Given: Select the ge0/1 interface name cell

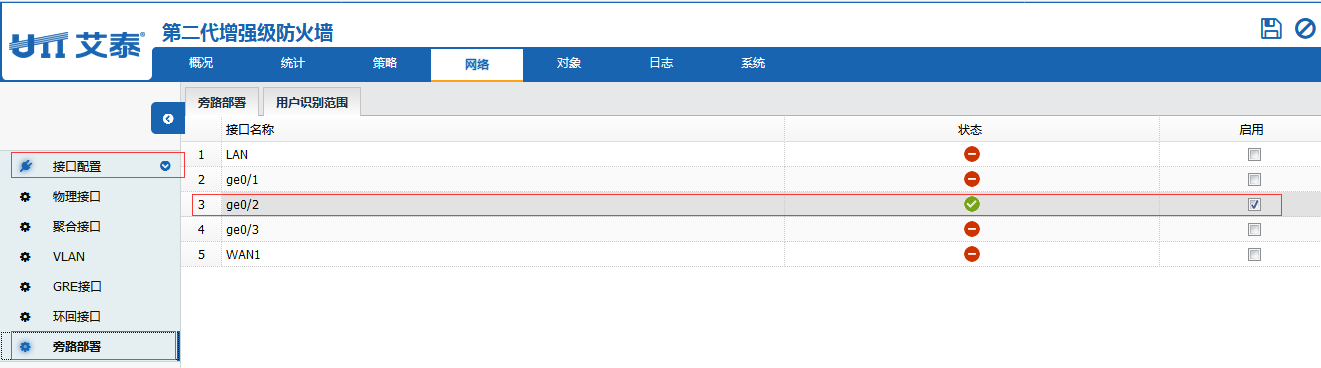Looking at the screenshot, I should pos(503,179).
